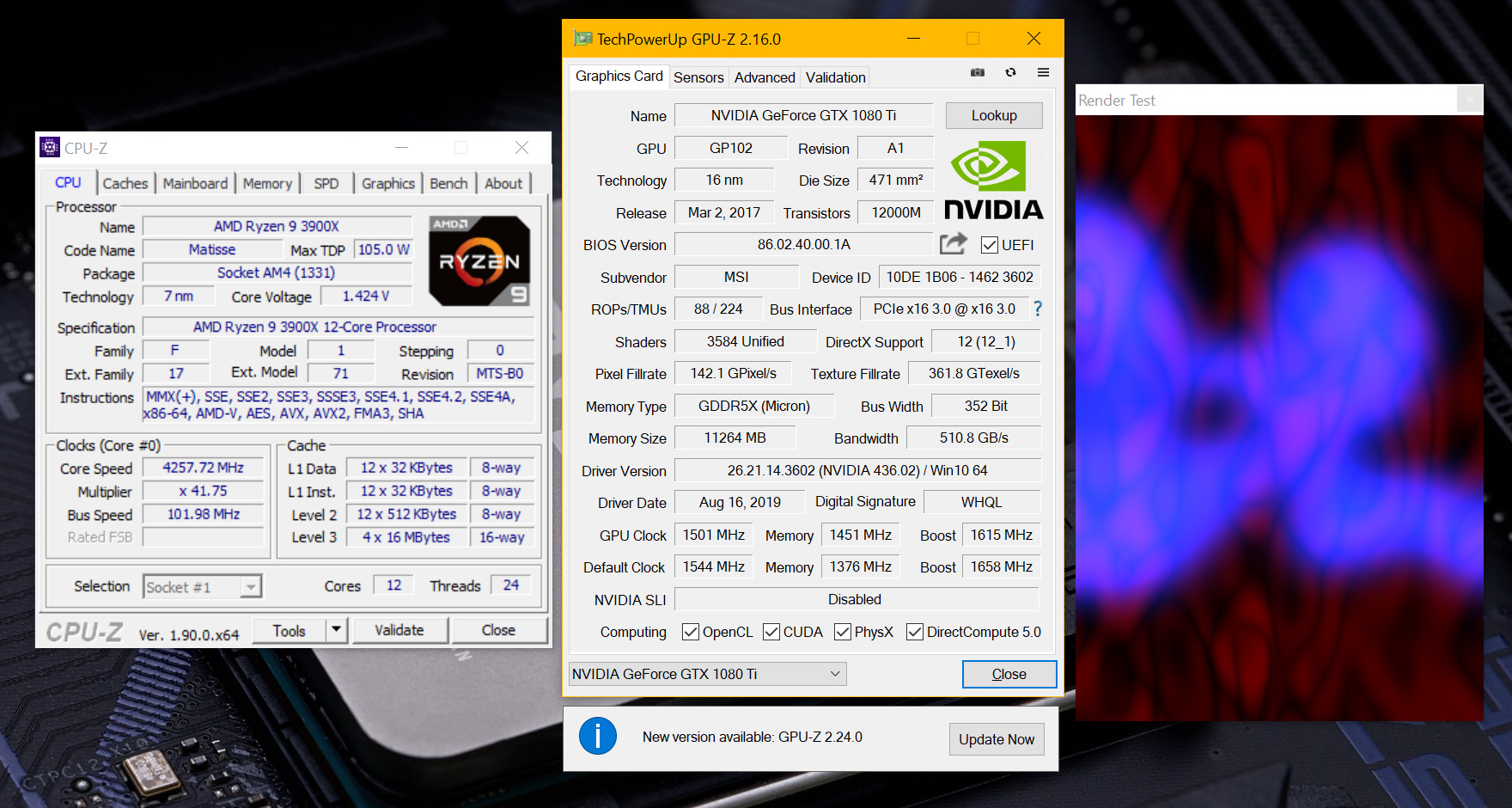1512x808 pixels.
Task: Click the Tools button in CPU-Z
Action: click(290, 630)
